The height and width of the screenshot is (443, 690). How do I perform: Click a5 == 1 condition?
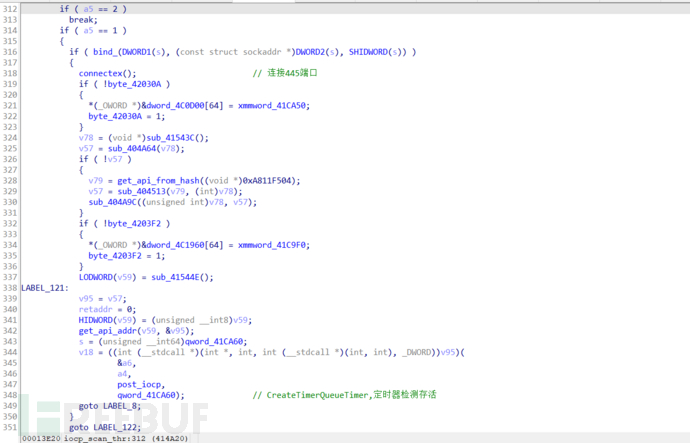coord(100,30)
